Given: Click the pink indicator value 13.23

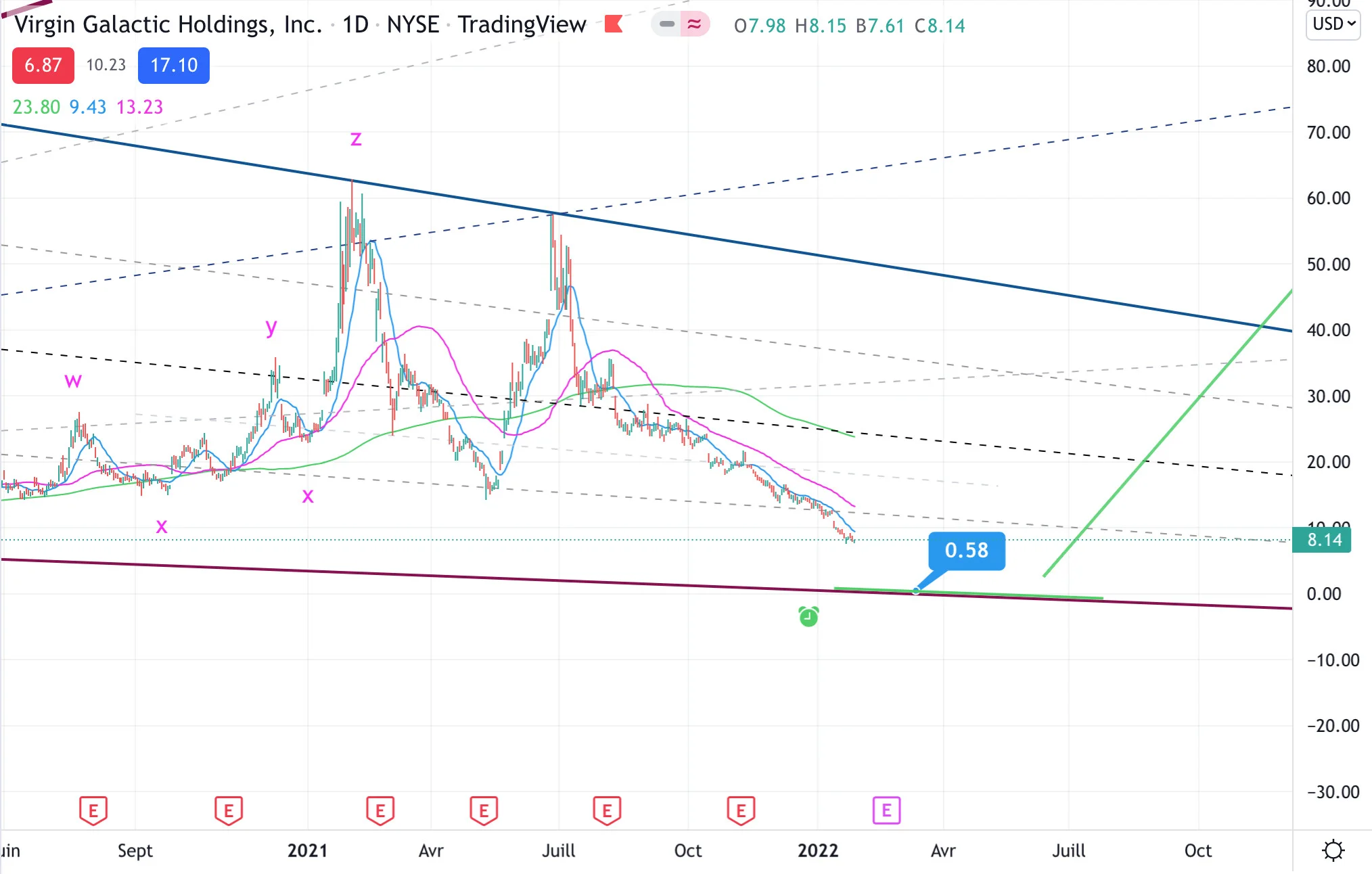Looking at the screenshot, I should [139, 107].
